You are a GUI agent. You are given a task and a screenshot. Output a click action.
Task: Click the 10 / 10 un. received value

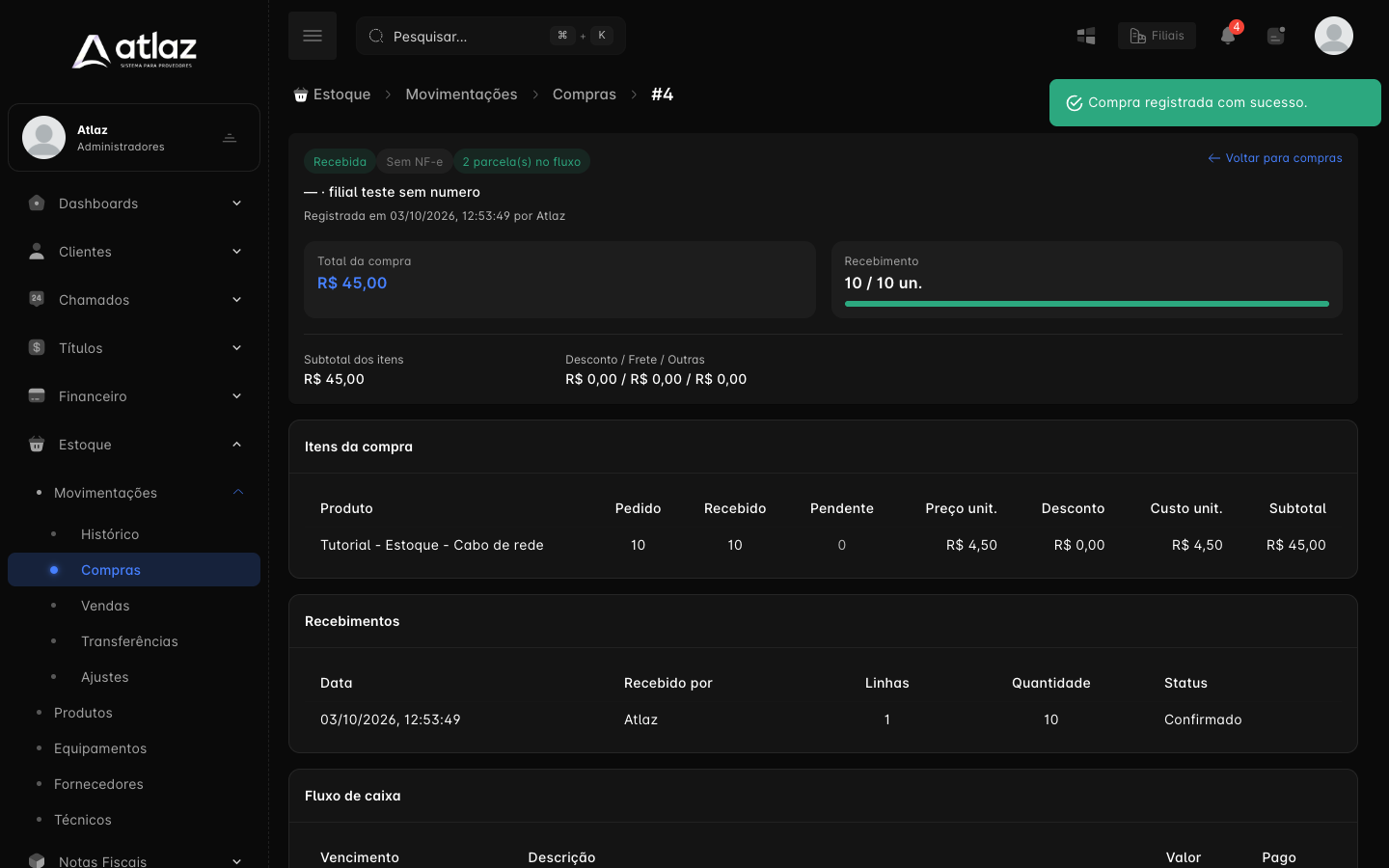pyautogui.click(x=884, y=284)
